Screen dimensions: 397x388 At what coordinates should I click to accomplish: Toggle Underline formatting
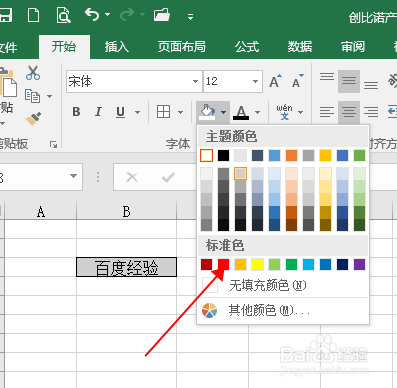coord(121,112)
